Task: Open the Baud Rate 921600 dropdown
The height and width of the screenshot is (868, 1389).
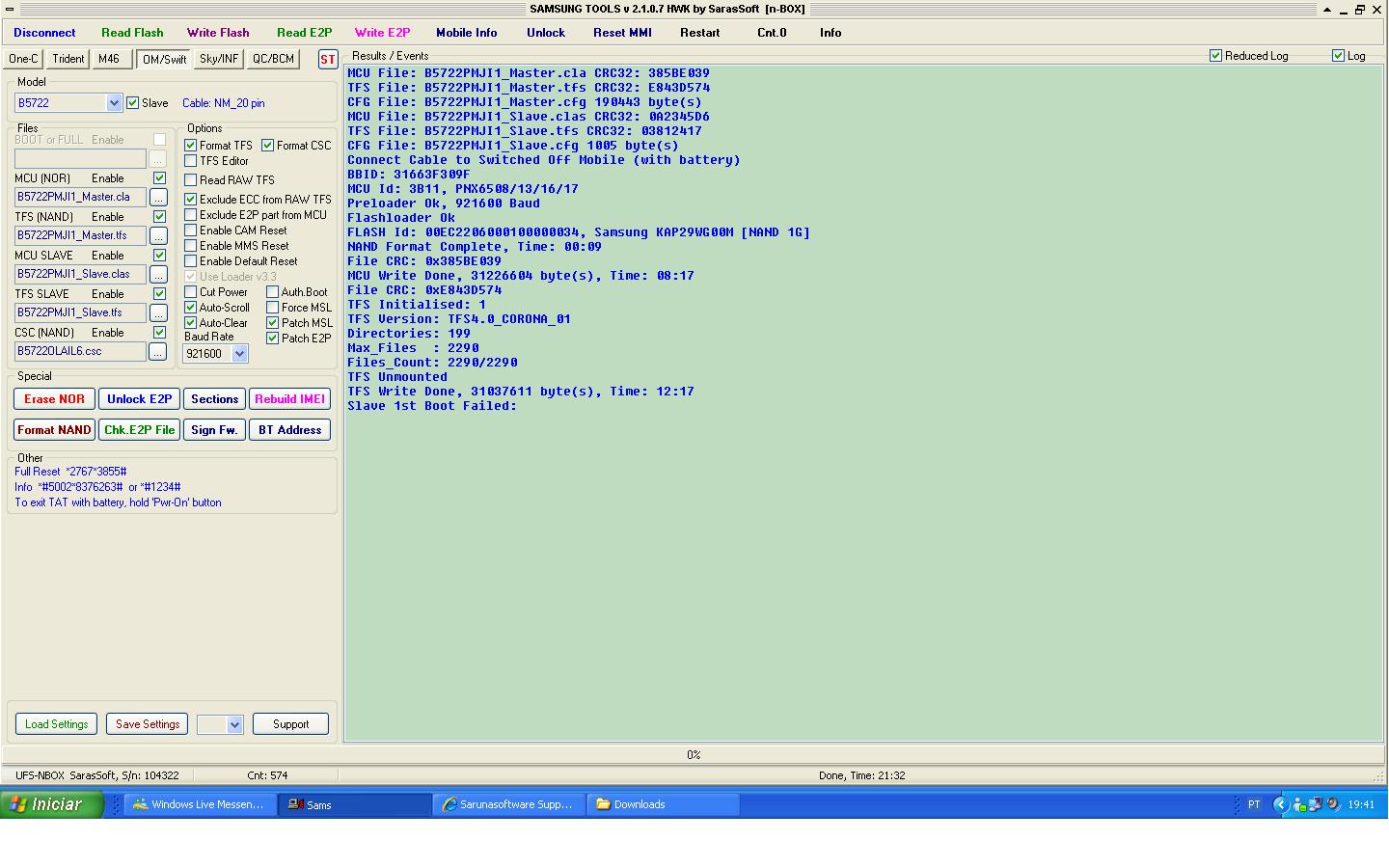Action: coord(239,354)
